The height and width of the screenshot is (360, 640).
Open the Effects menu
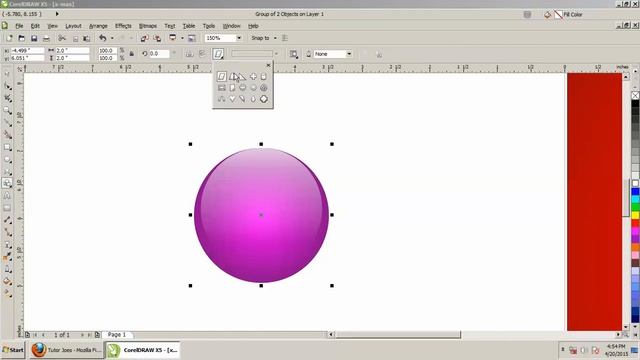(123, 26)
